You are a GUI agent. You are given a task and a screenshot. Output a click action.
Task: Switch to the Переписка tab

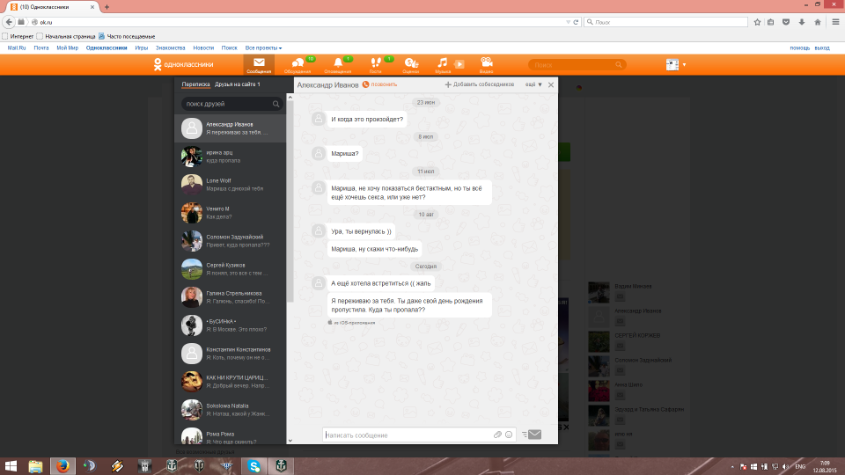pyautogui.click(x=196, y=85)
